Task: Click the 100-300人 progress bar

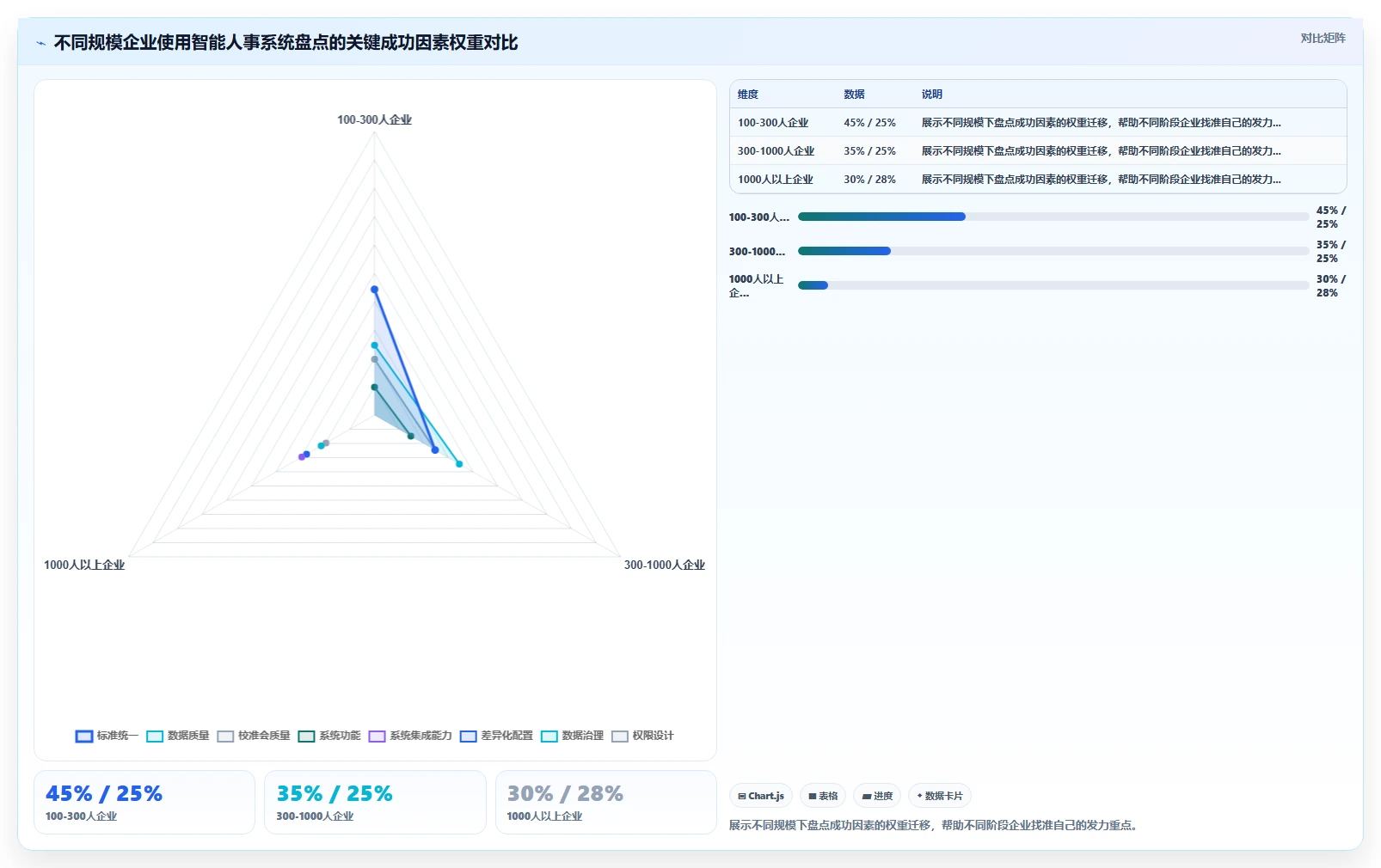Action: pyautogui.click(x=1053, y=217)
